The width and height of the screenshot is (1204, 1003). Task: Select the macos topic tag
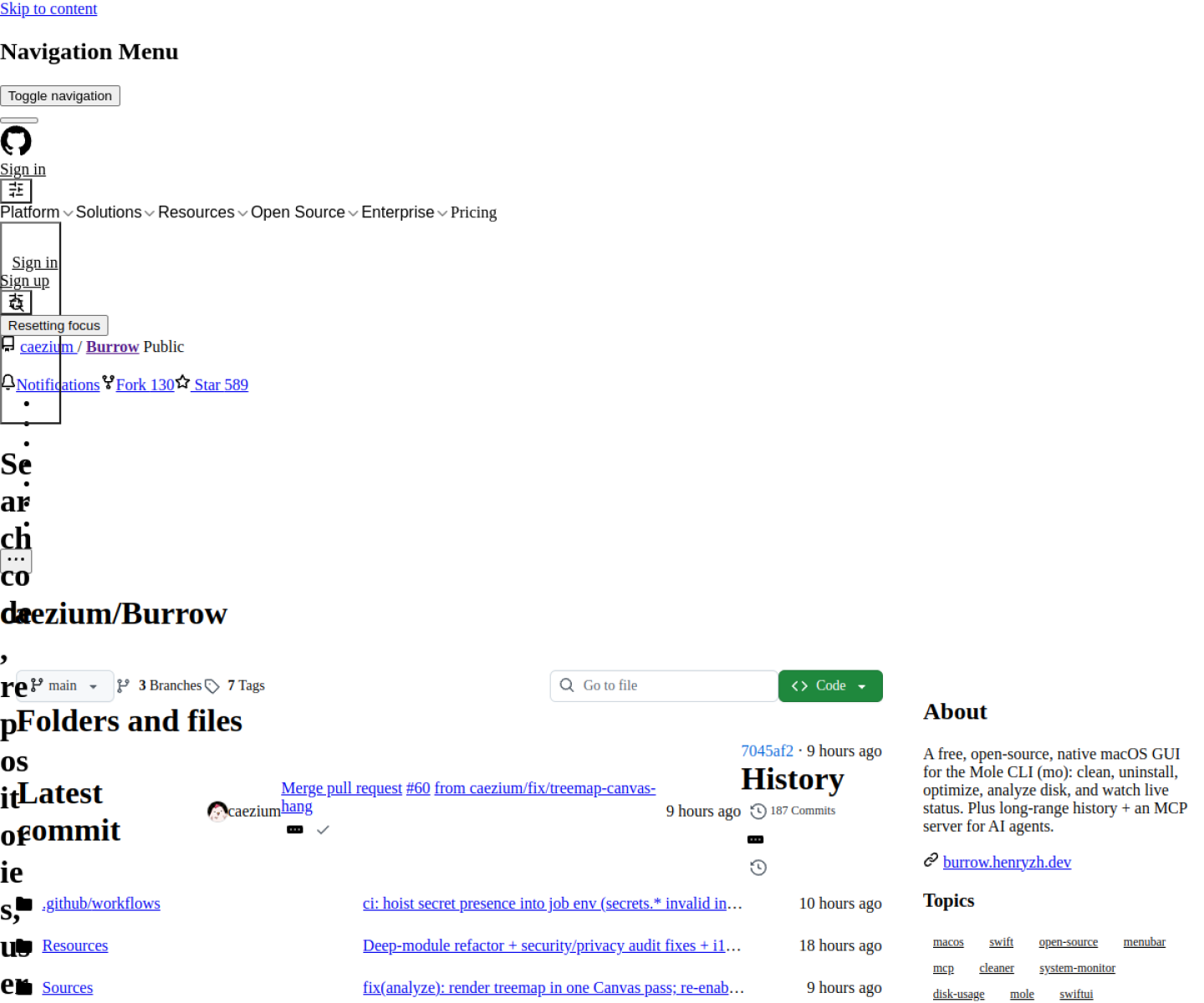tap(948, 943)
